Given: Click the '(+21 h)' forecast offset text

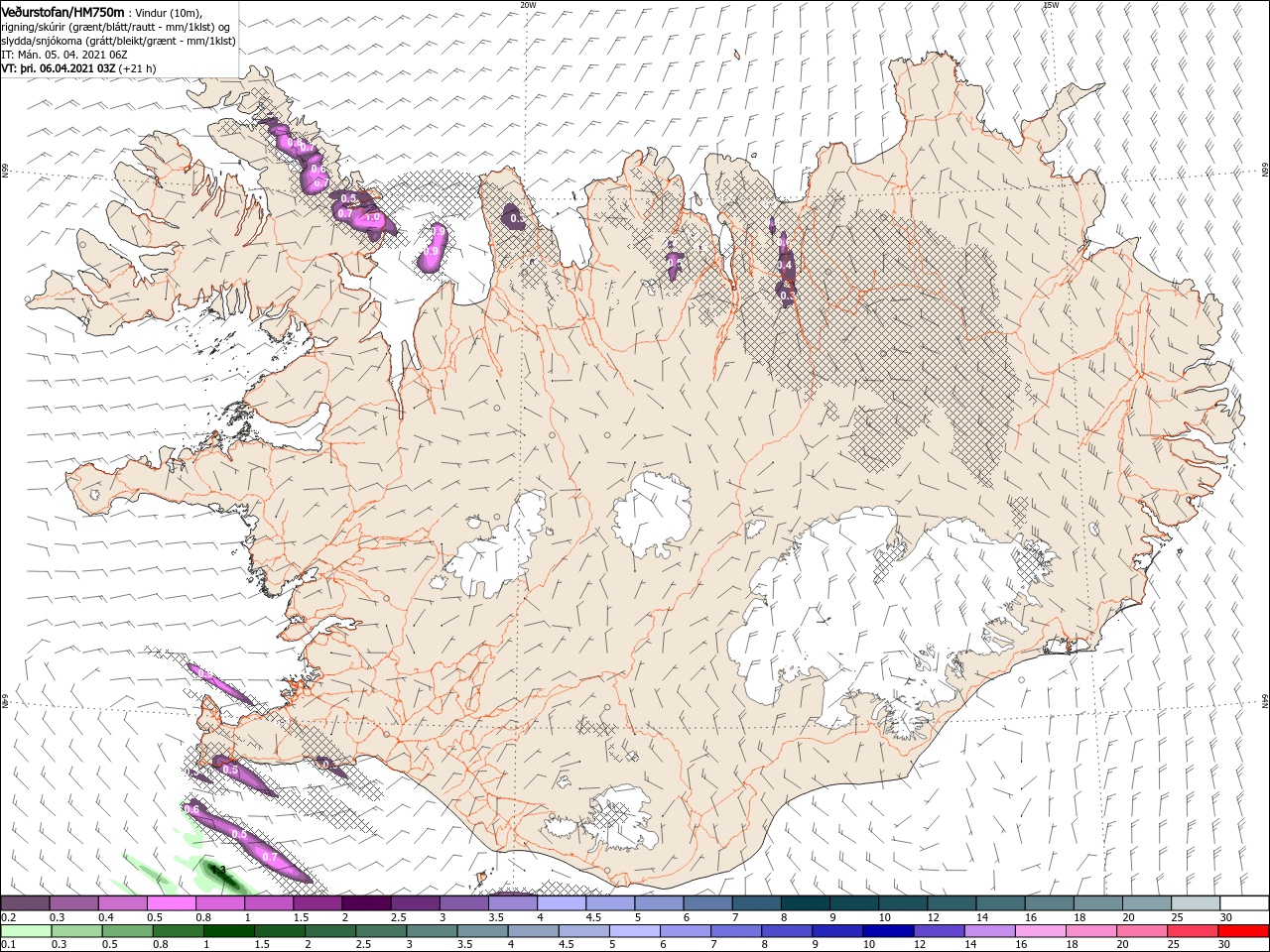Looking at the screenshot, I should click(x=137, y=68).
